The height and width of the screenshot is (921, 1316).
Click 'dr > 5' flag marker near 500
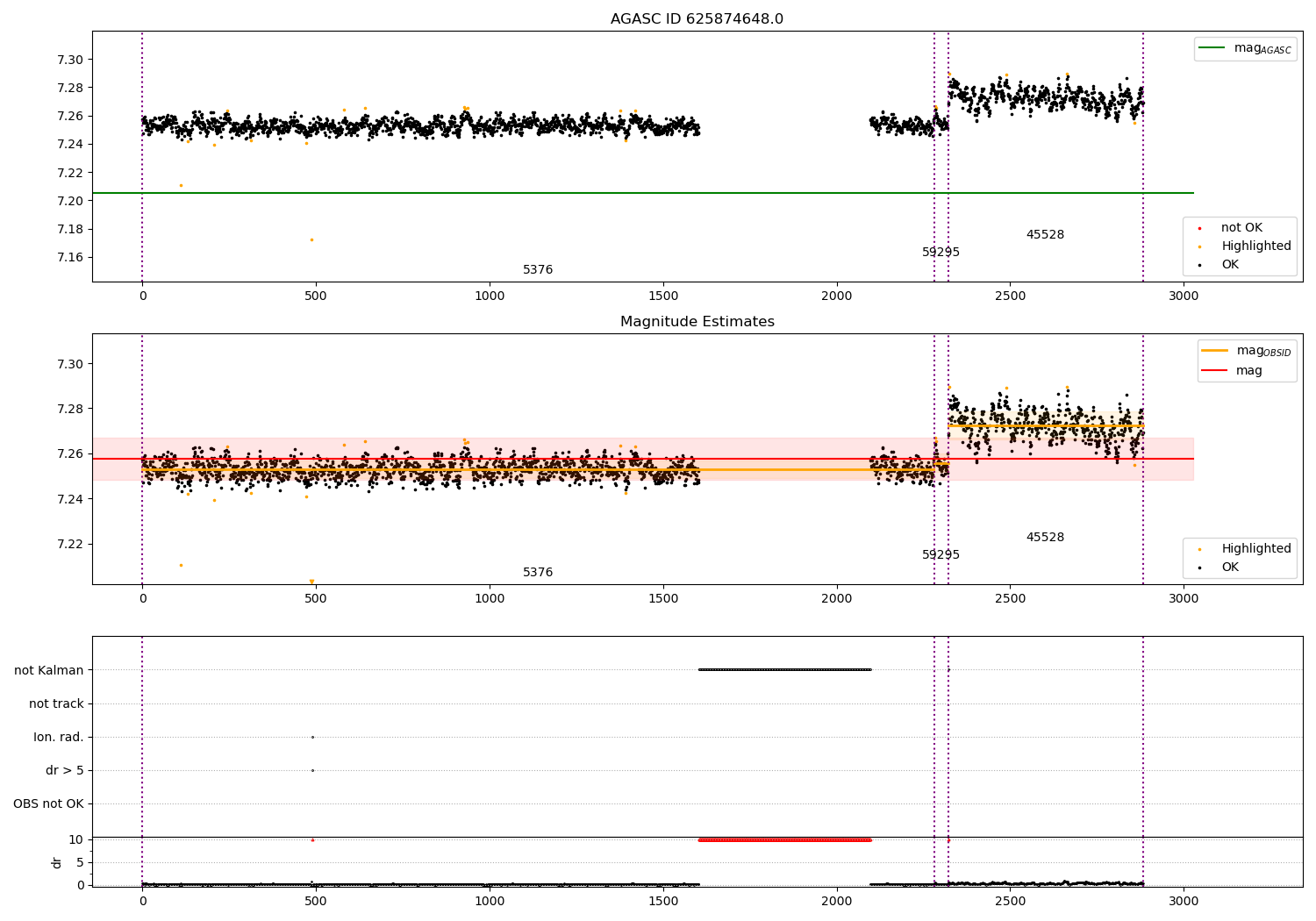(312, 770)
